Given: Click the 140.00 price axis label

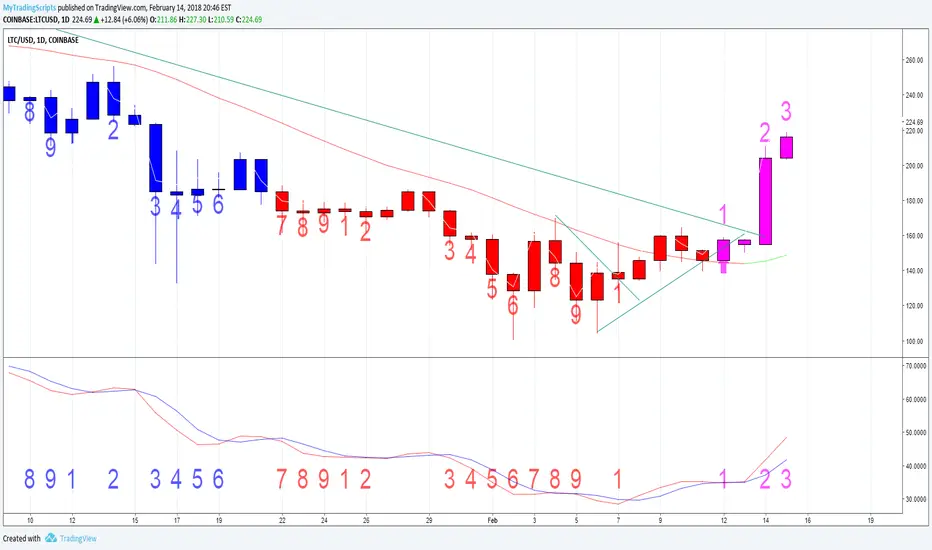Looking at the screenshot, I should coord(914,271).
